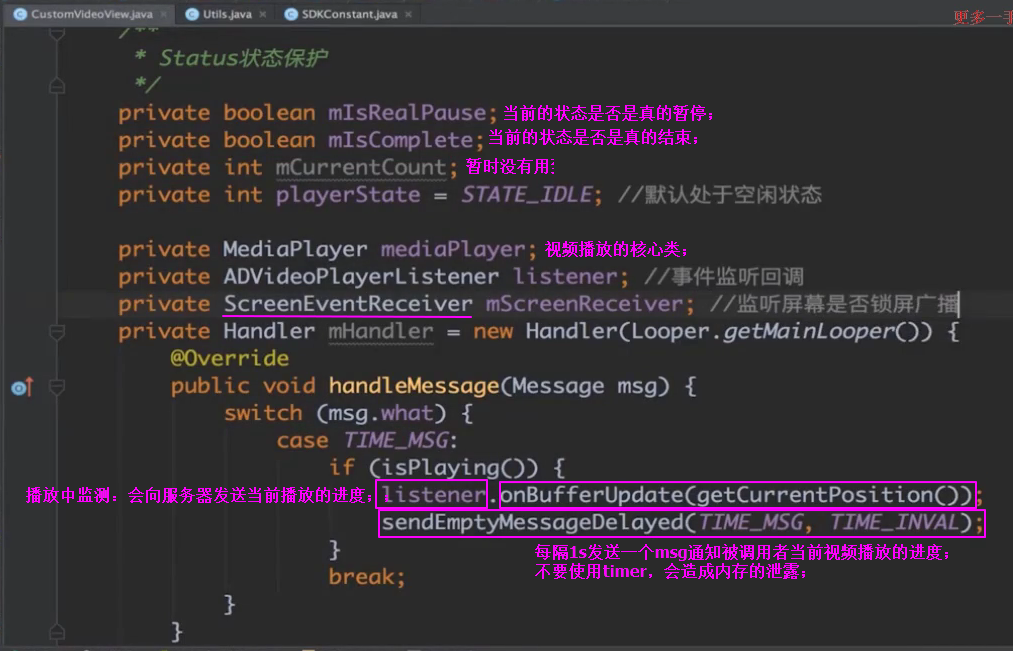Click the mIsRealPause field name
This screenshot has height=651, width=1013.
tap(407, 113)
